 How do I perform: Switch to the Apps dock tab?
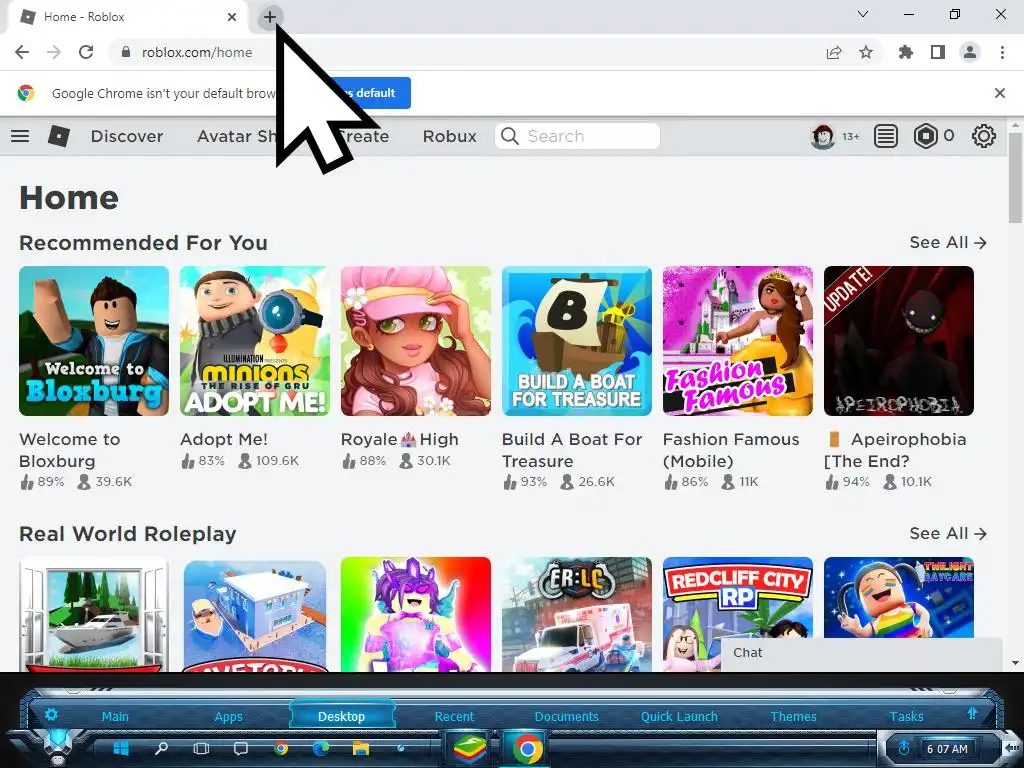[x=229, y=716]
